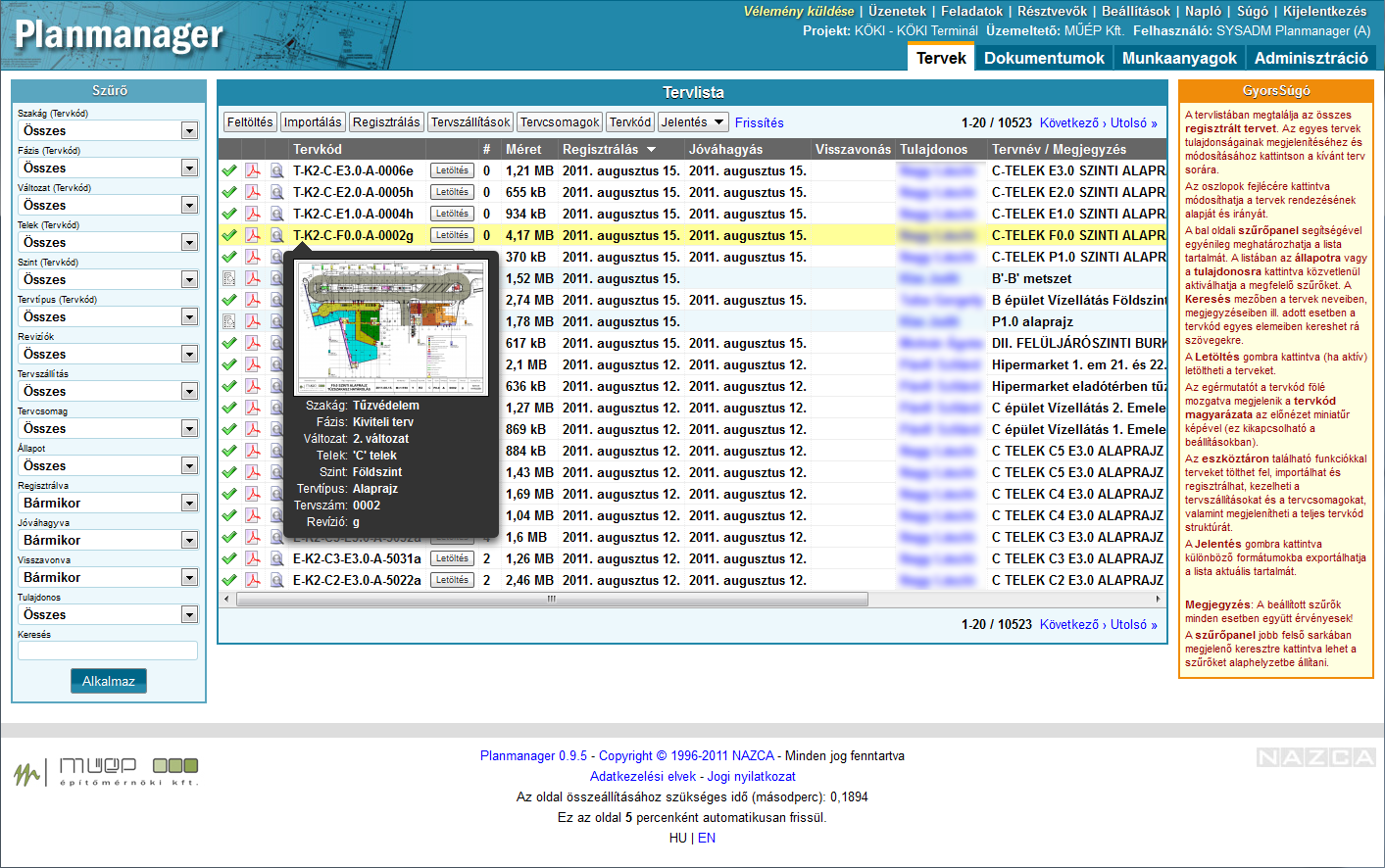Open PDF icon for T-K2-C-E3.0-A-0006e
This screenshot has height=868, width=1385.
[x=252, y=170]
